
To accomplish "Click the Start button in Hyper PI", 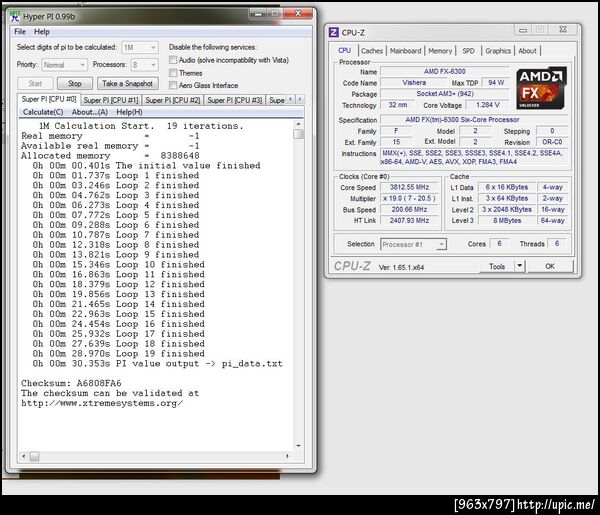I will [x=35, y=83].
